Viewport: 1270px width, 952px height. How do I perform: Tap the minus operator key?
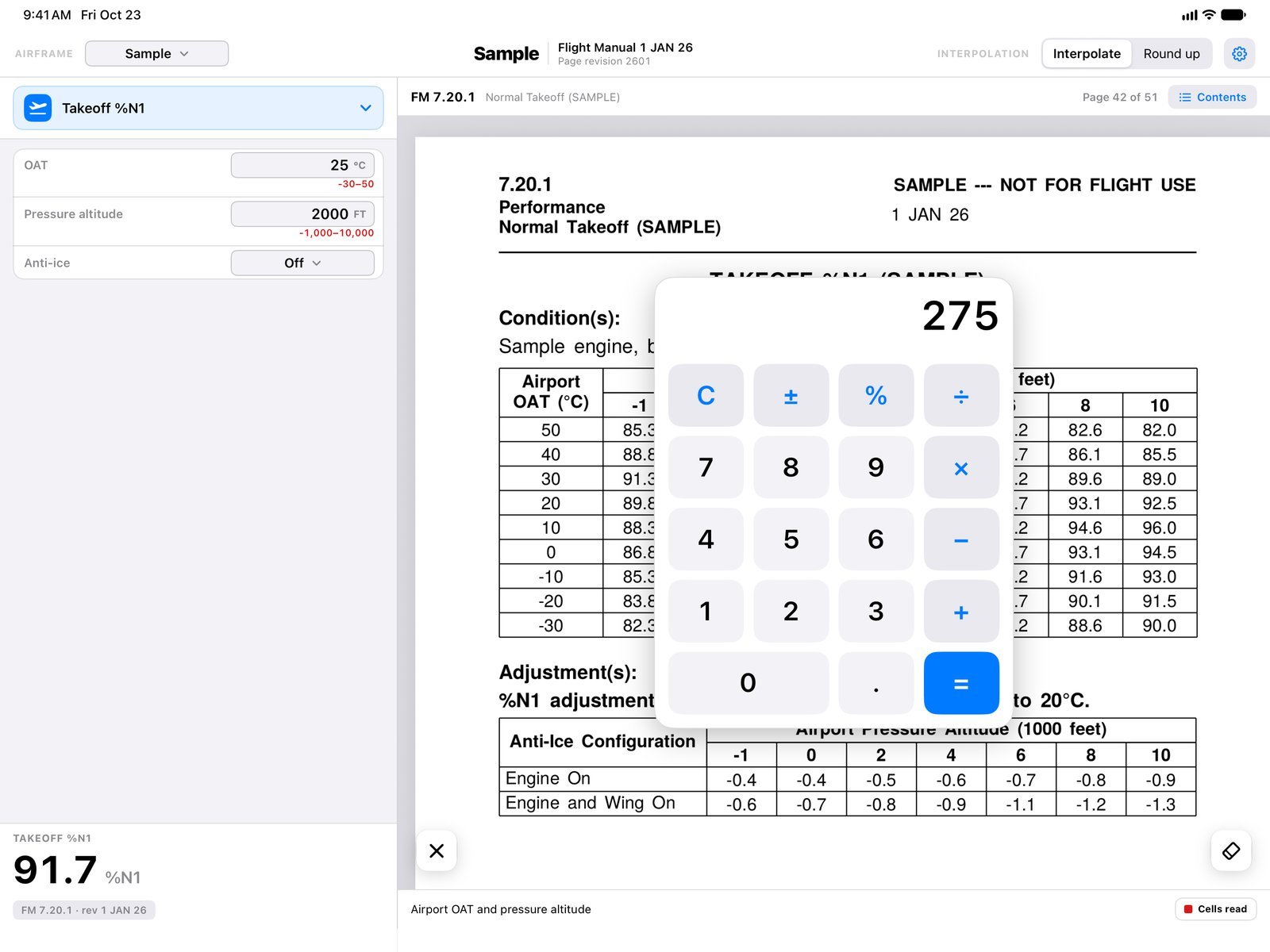click(961, 539)
